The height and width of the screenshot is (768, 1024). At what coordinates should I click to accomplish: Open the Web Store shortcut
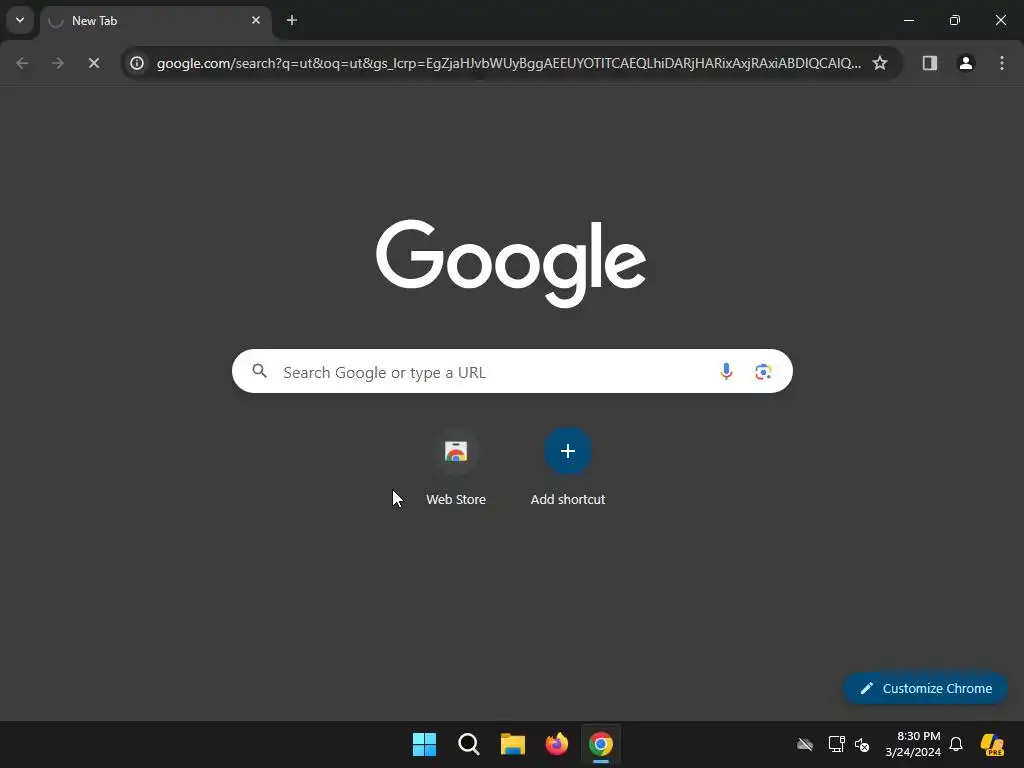coord(456,468)
